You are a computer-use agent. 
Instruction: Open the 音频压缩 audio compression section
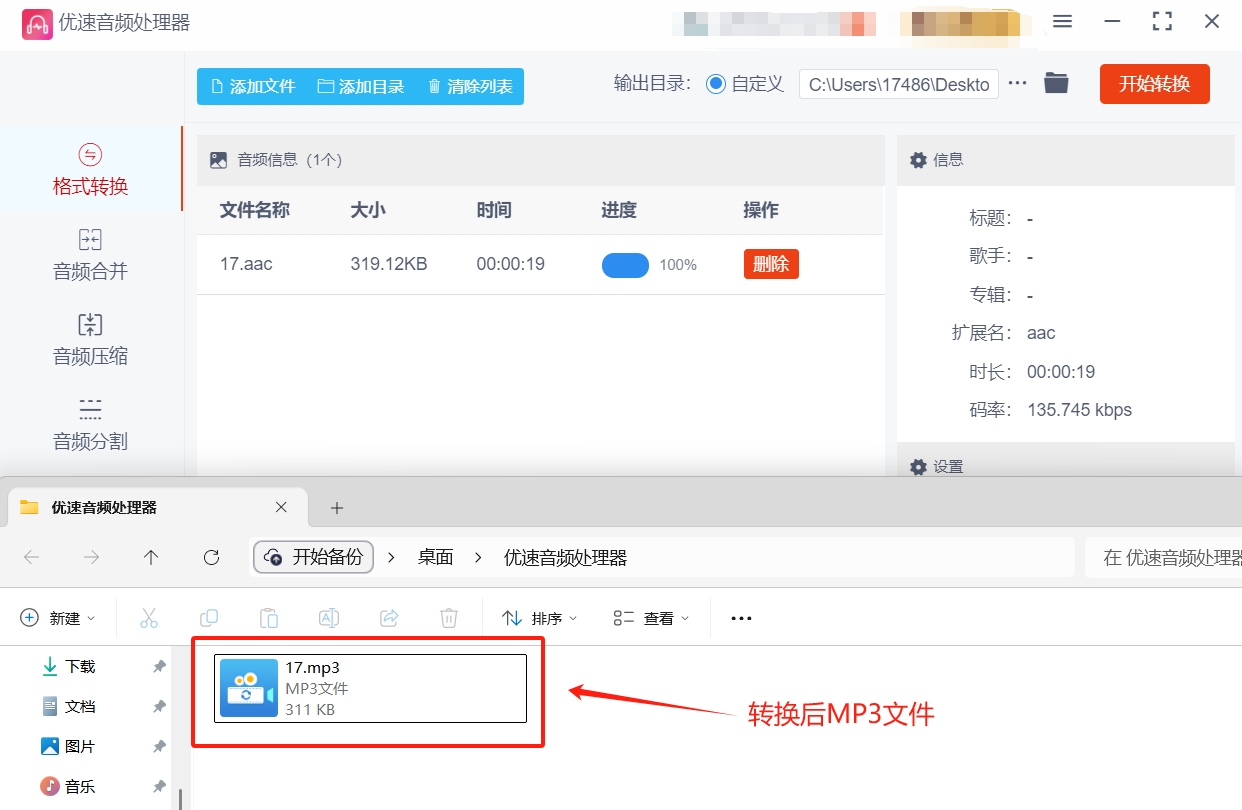tap(90, 339)
